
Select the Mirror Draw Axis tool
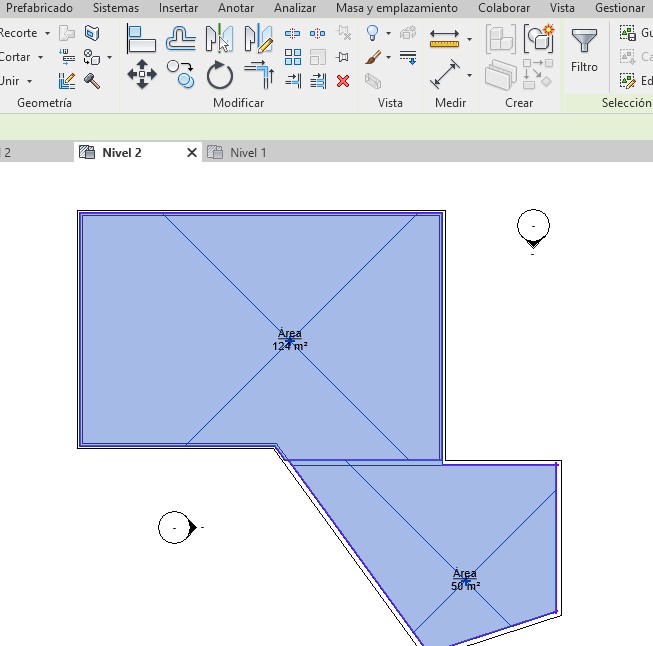tap(259, 39)
